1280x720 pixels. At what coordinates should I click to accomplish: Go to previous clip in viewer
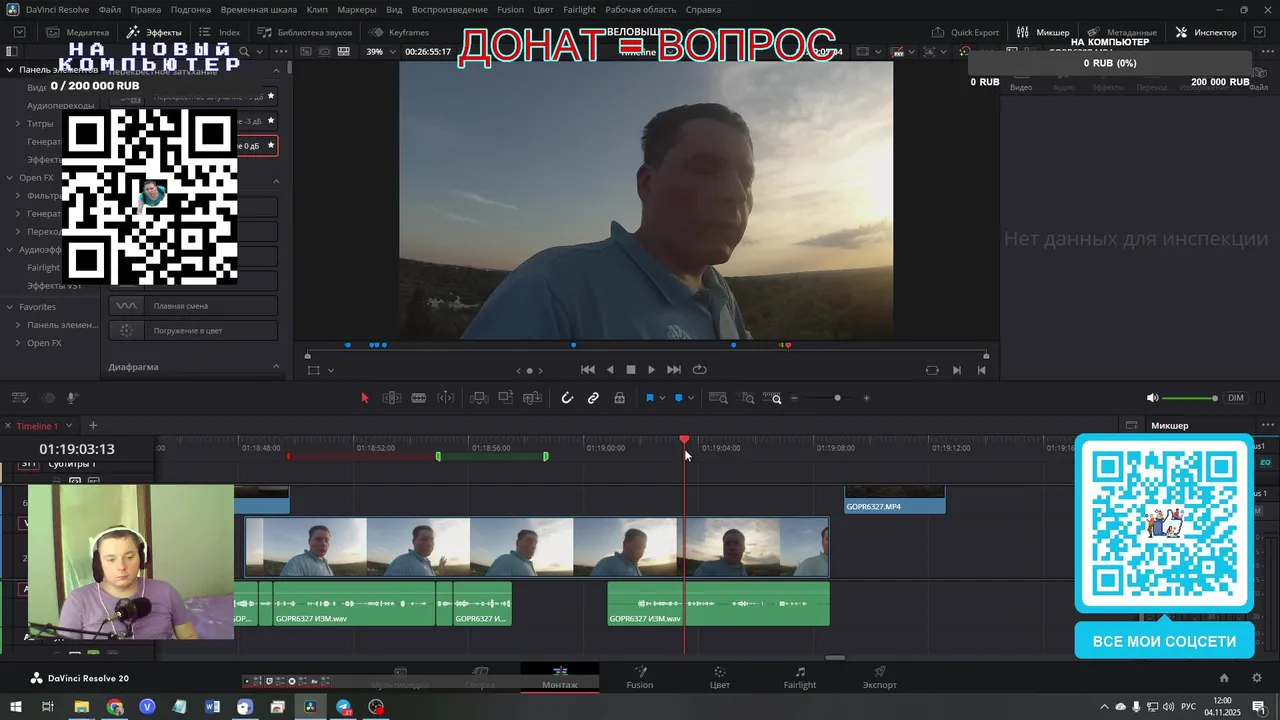981,370
